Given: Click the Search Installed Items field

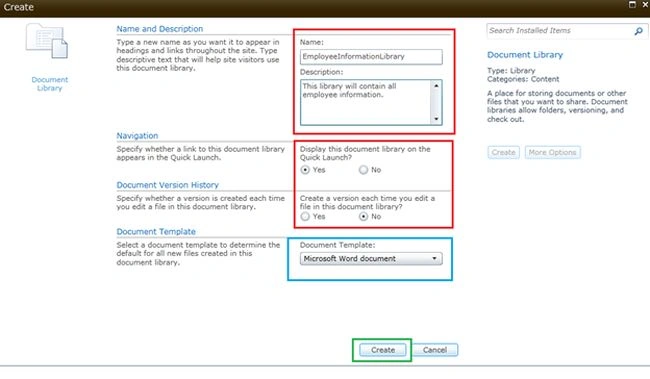Looking at the screenshot, I should tap(560, 31).
